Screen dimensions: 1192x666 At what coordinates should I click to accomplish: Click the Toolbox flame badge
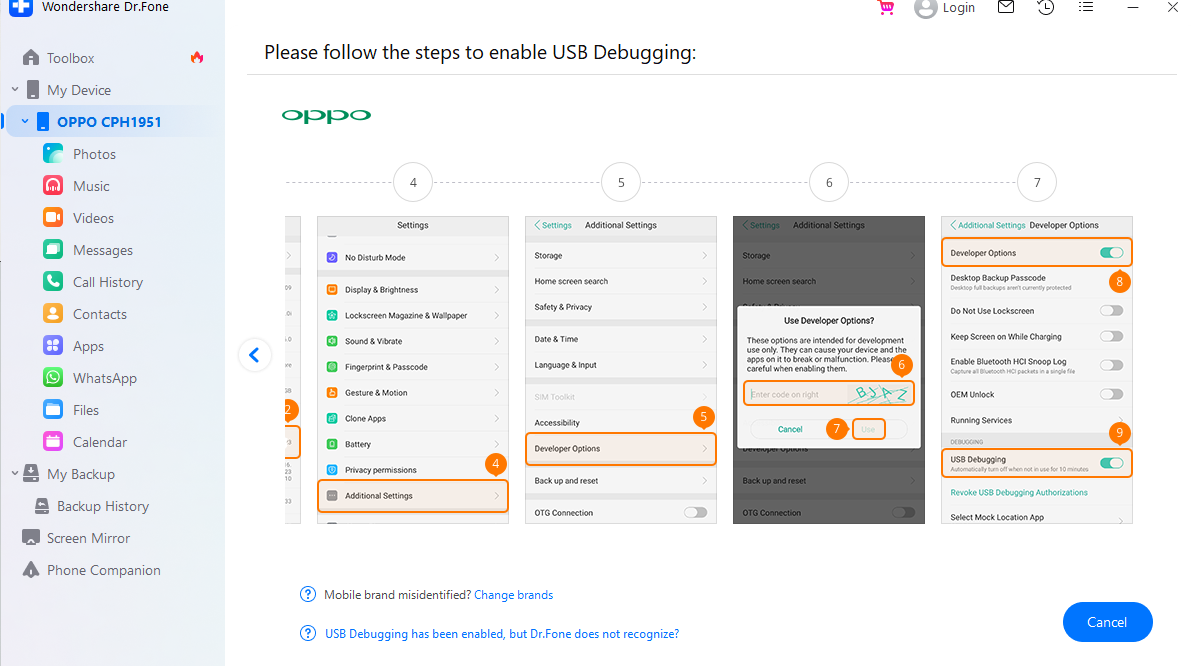[x=197, y=58]
